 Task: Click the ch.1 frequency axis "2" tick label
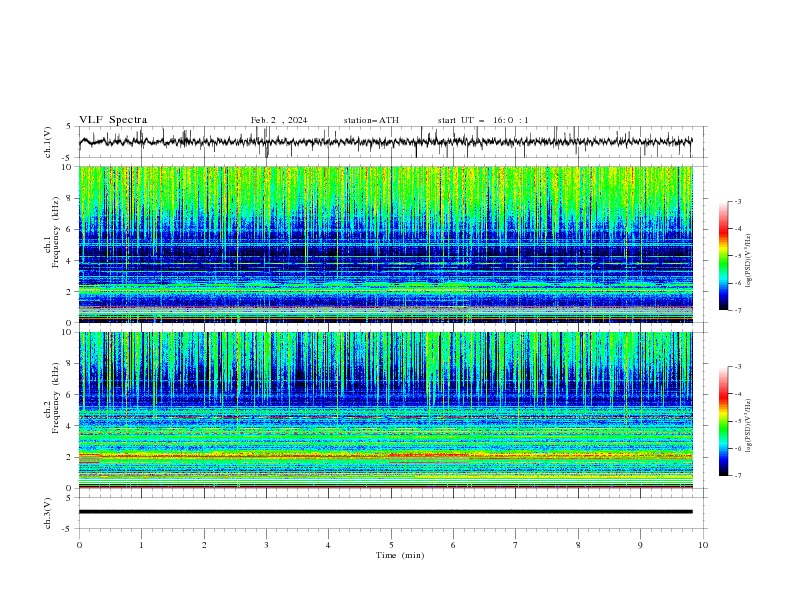(70, 291)
